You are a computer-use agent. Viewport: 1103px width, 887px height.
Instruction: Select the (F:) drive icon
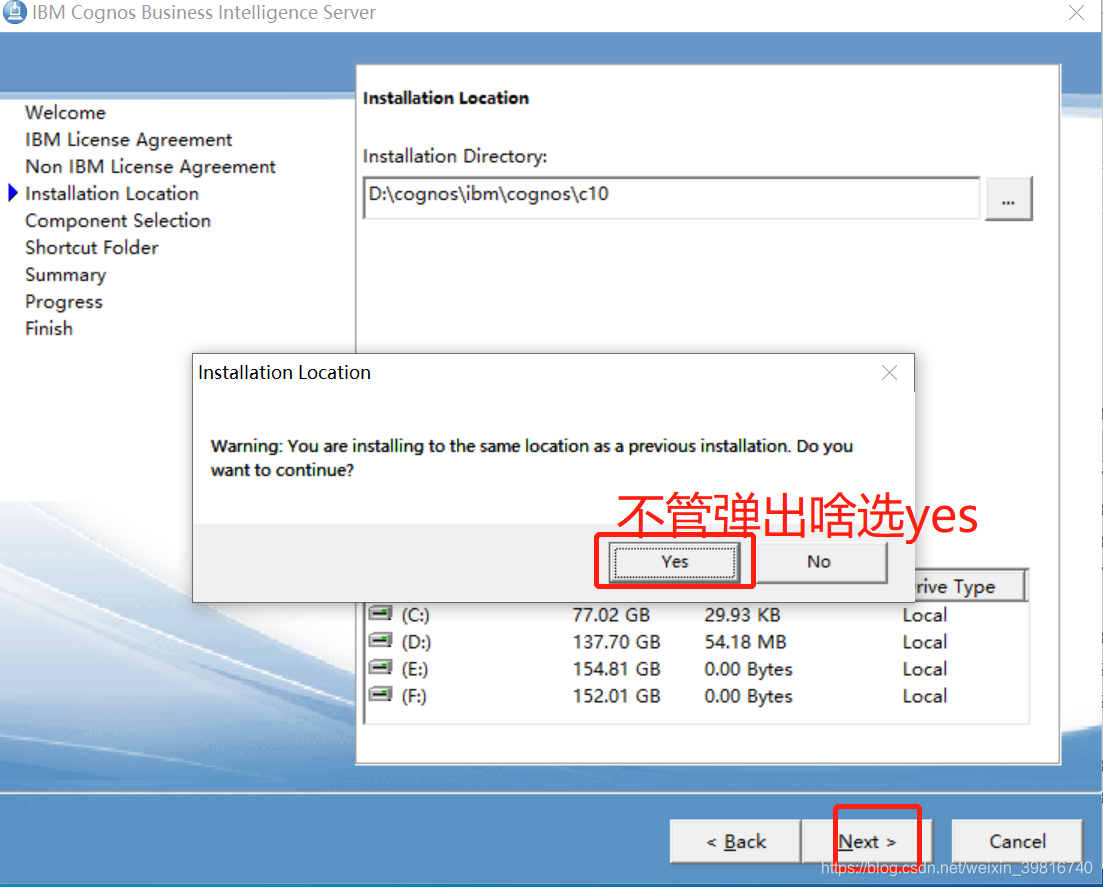coord(380,695)
